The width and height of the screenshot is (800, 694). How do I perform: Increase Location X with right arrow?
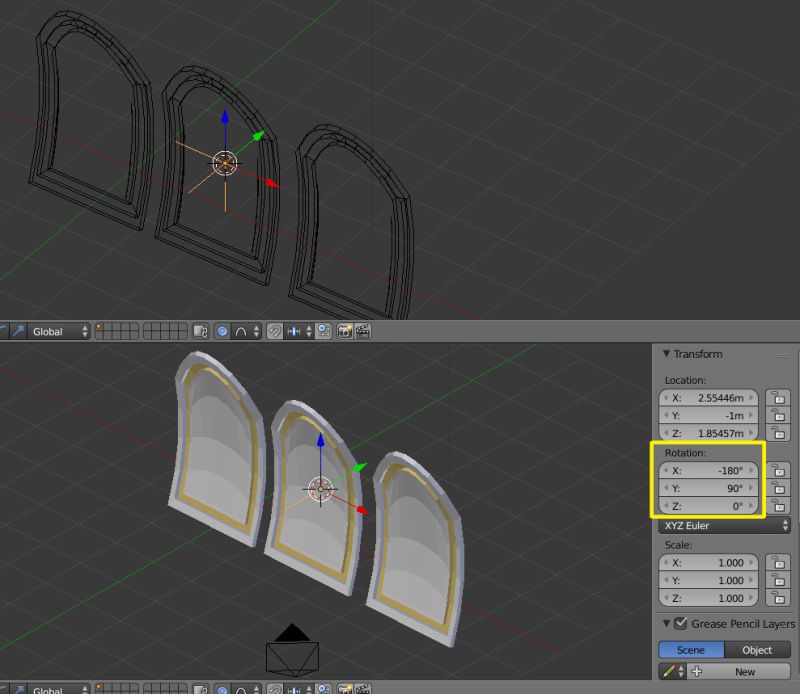click(751, 398)
